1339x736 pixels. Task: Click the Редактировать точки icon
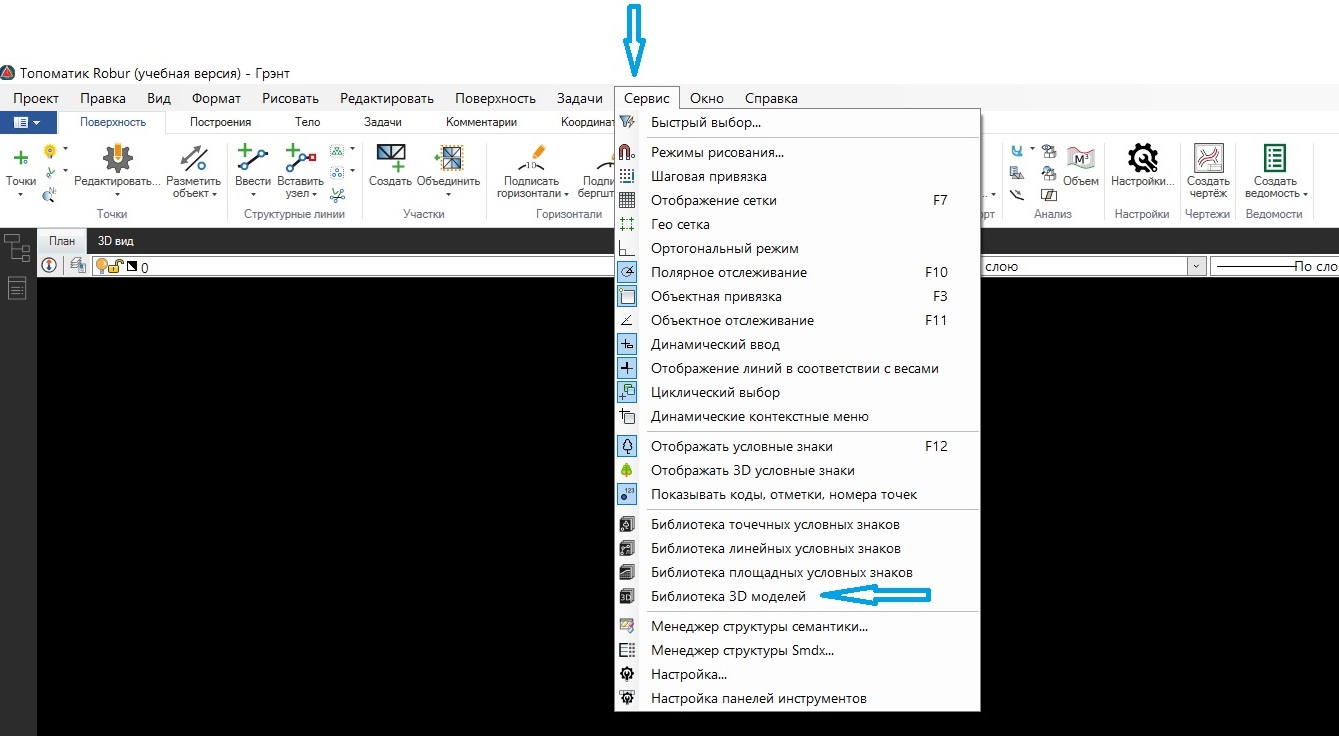click(117, 160)
